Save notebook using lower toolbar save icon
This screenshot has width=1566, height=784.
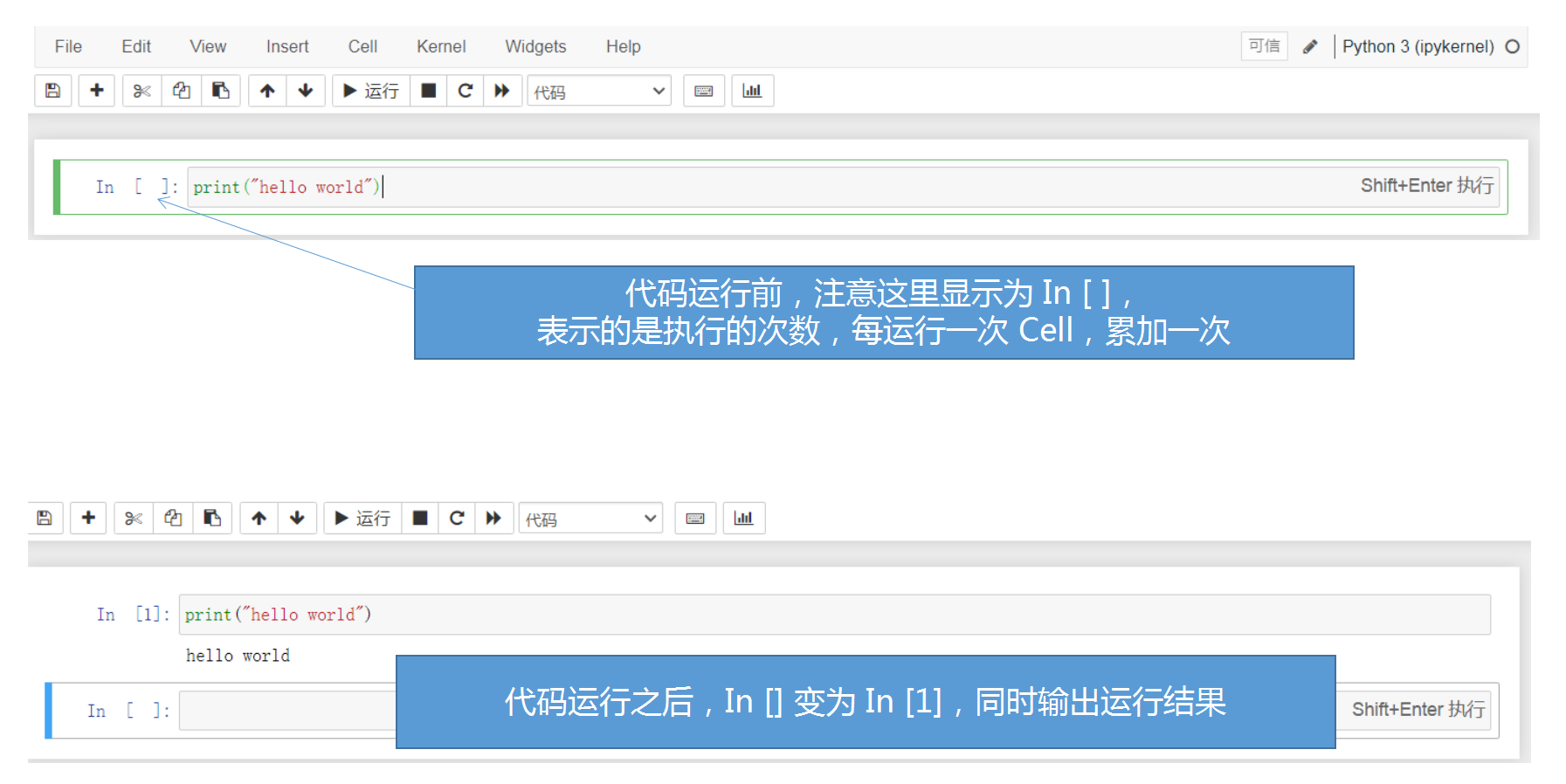(x=45, y=519)
